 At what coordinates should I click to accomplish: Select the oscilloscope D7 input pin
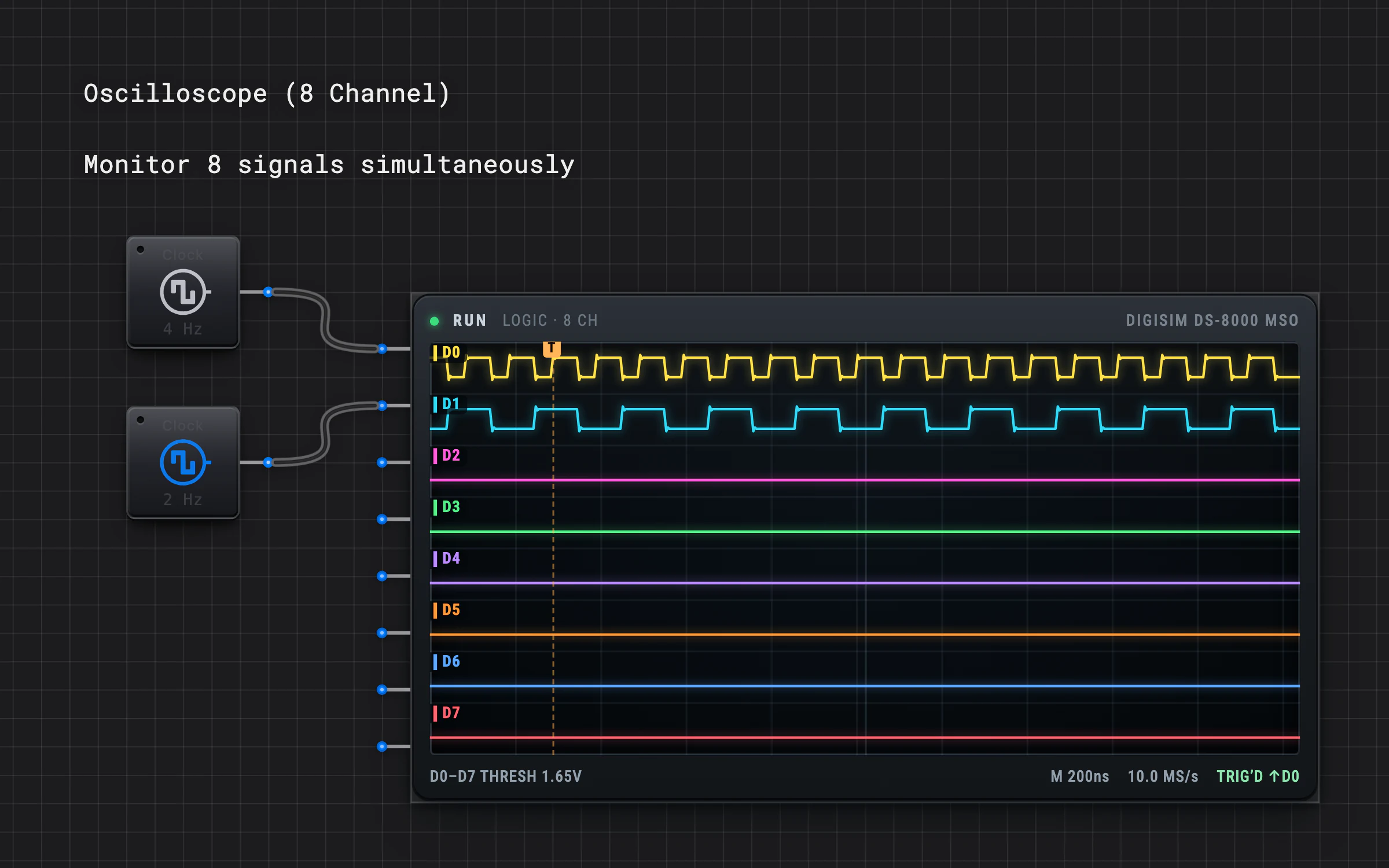(x=382, y=746)
